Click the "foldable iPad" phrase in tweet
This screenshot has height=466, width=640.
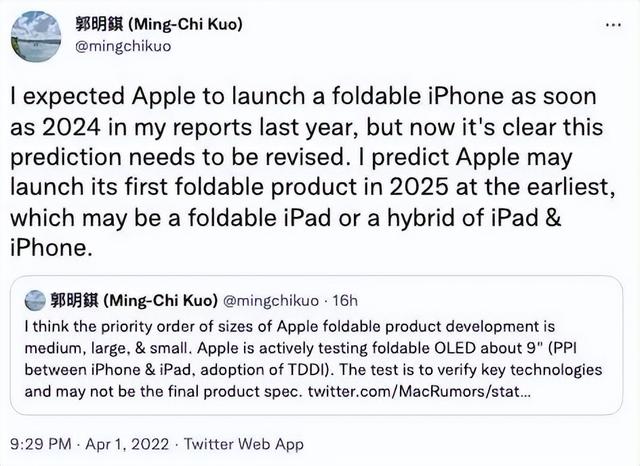(x=260, y=217)
